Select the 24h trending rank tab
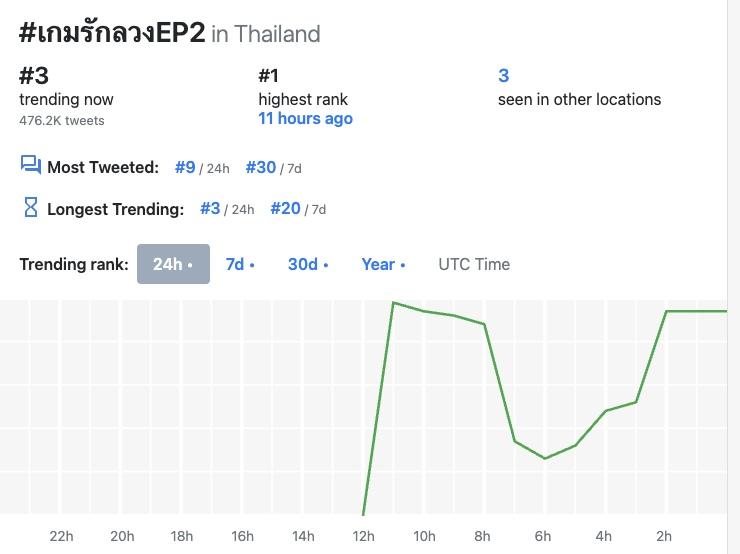This screenshot has height=554, width=740. pos(173,264)
